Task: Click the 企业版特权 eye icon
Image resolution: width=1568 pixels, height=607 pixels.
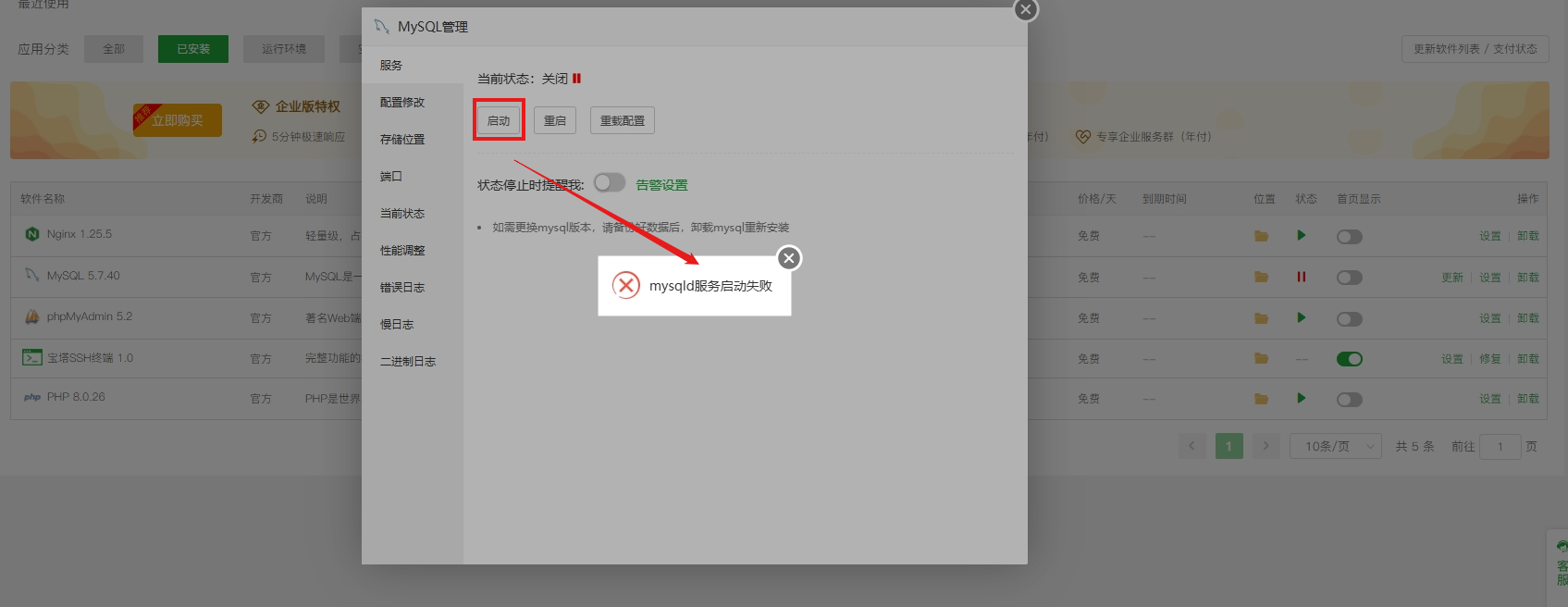Action: (261, 106)
